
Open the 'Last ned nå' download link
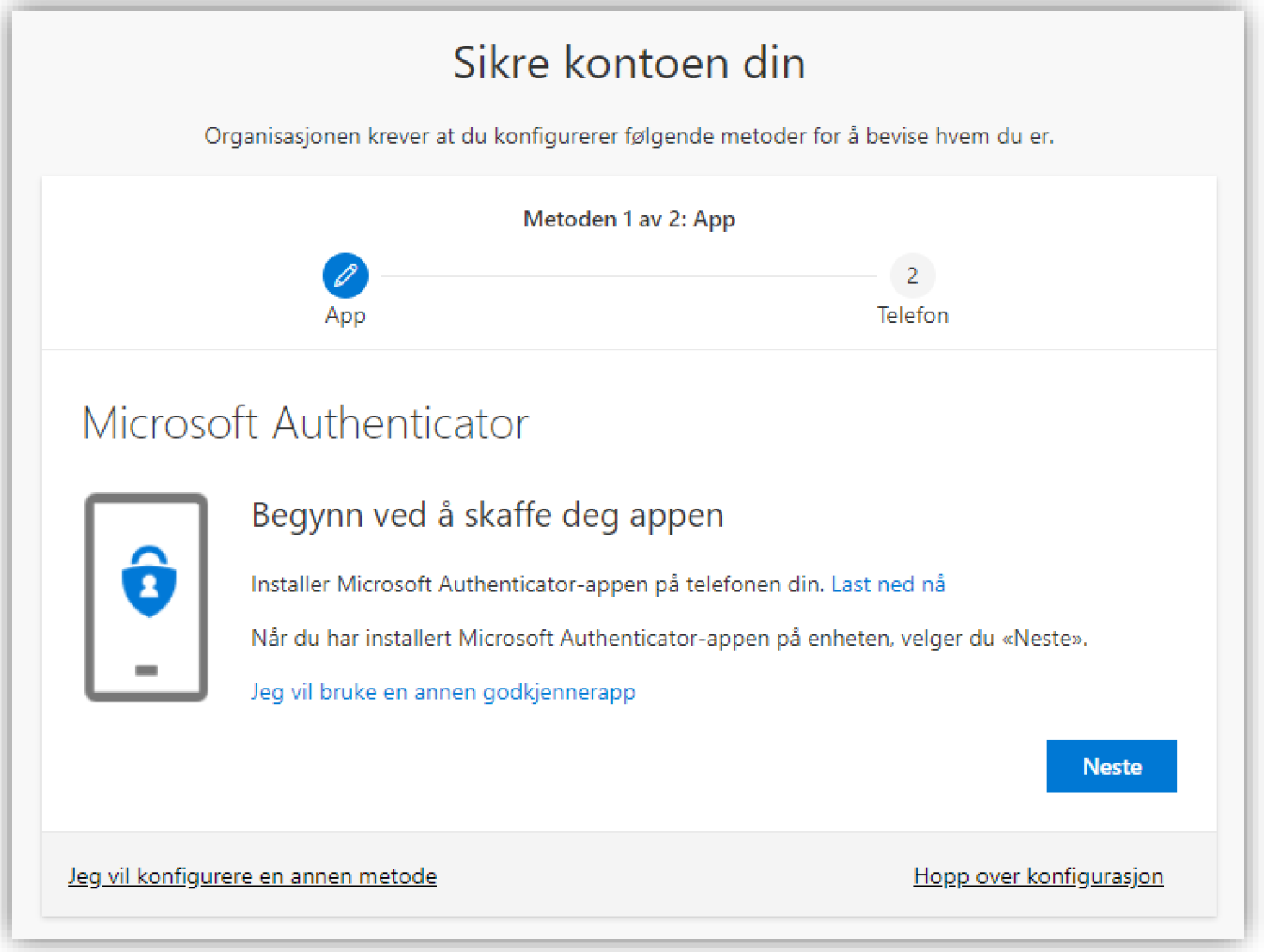[888, 584]
